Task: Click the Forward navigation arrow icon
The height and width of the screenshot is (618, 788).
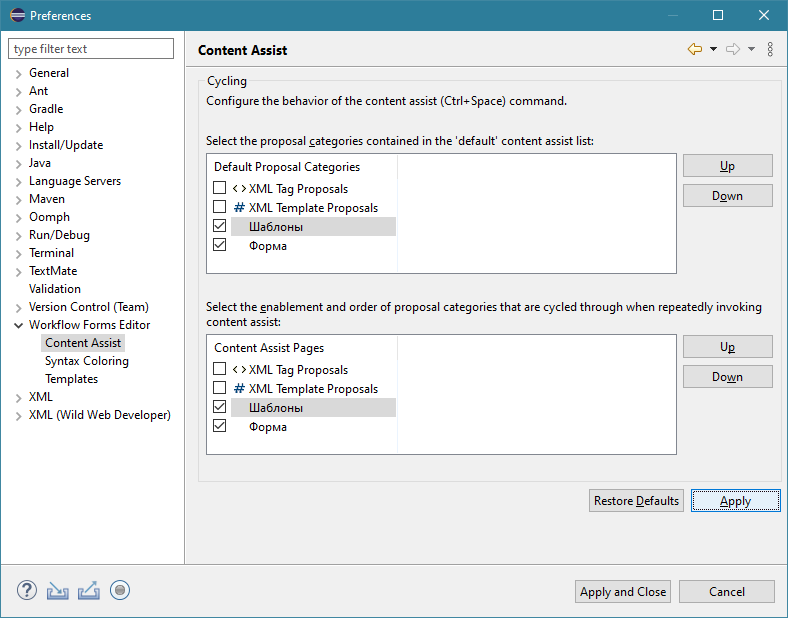Action: click(733, 49)
